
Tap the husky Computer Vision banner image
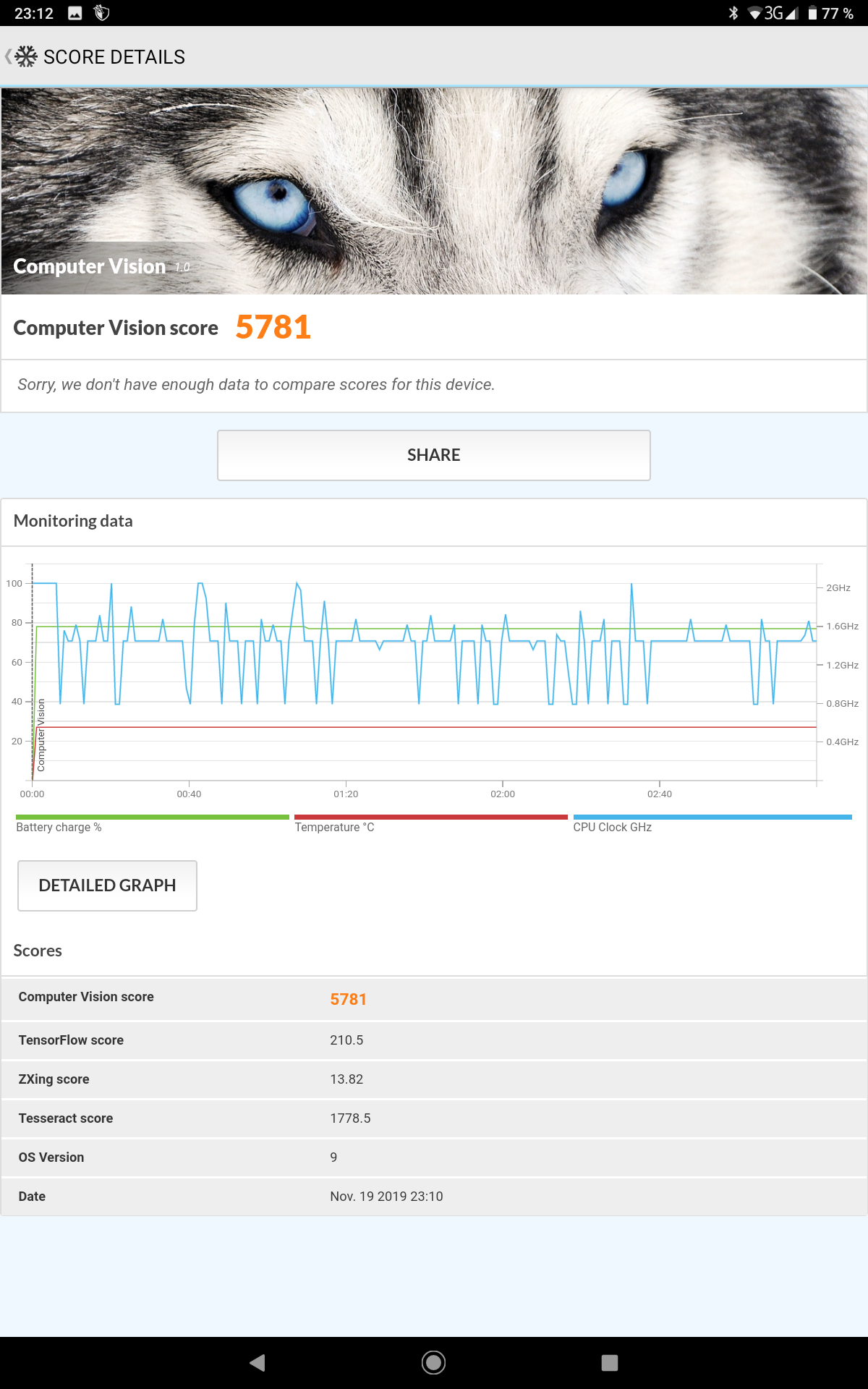(434, 191)
